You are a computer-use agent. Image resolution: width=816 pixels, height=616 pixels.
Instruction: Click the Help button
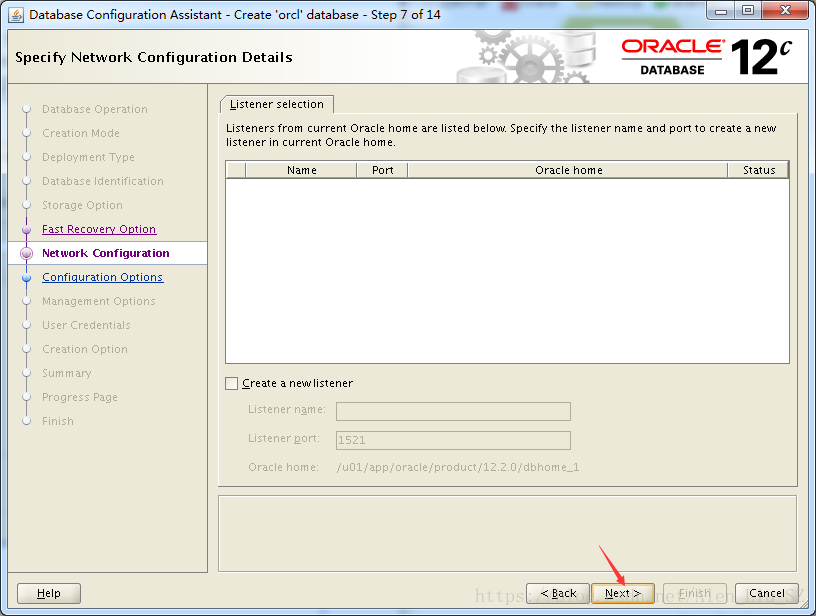click(49, 593)
